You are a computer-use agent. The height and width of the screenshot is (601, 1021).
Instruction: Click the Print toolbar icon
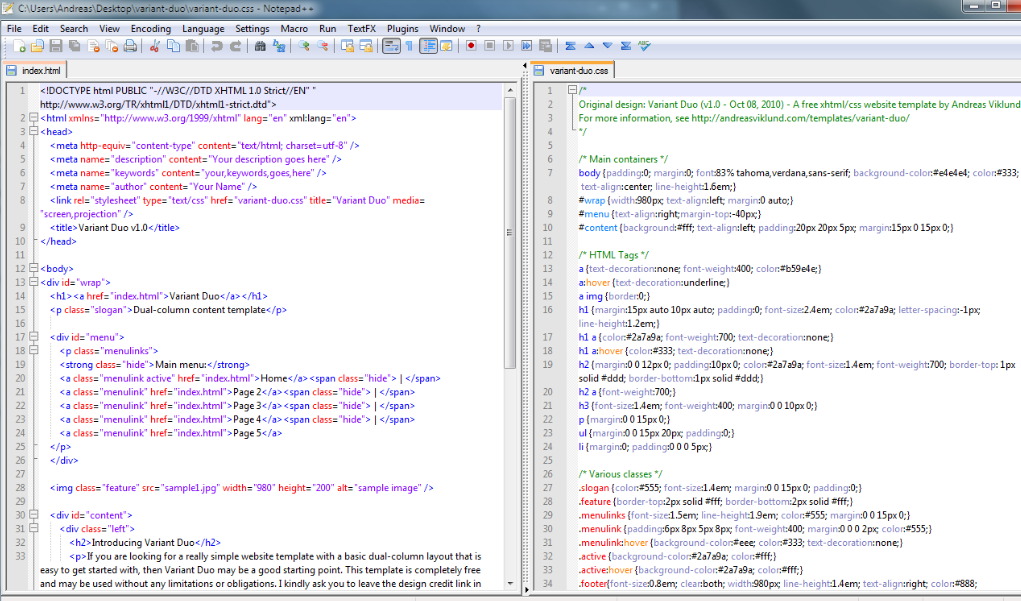130,46
